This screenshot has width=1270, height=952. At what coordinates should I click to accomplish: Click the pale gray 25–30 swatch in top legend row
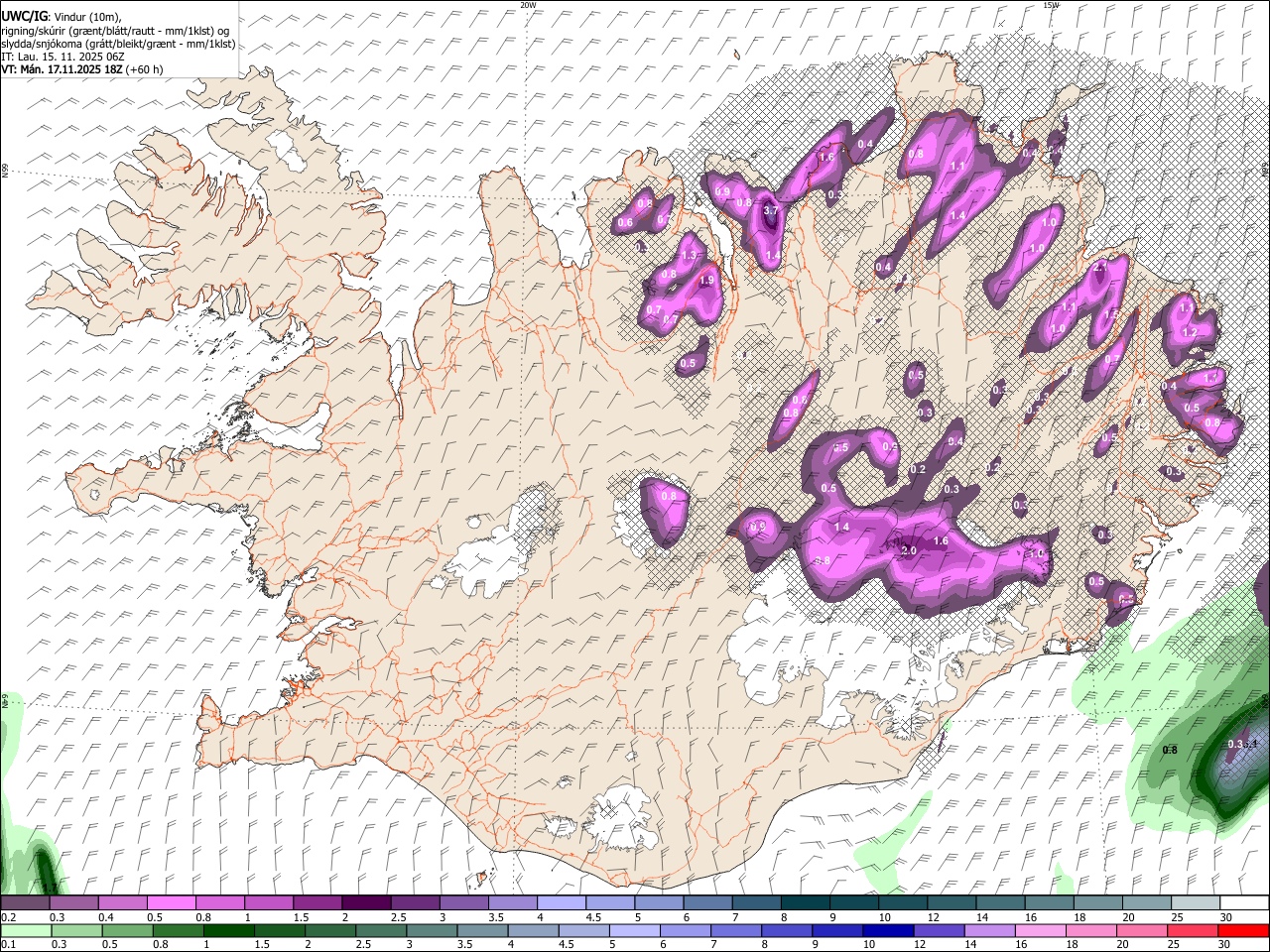point(1195,903)
